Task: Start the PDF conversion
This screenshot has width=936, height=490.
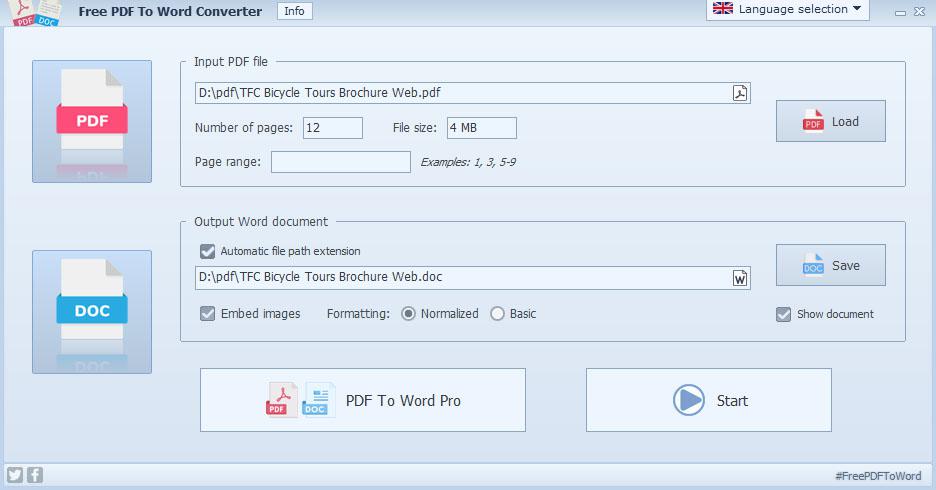Action: [709, 400]
